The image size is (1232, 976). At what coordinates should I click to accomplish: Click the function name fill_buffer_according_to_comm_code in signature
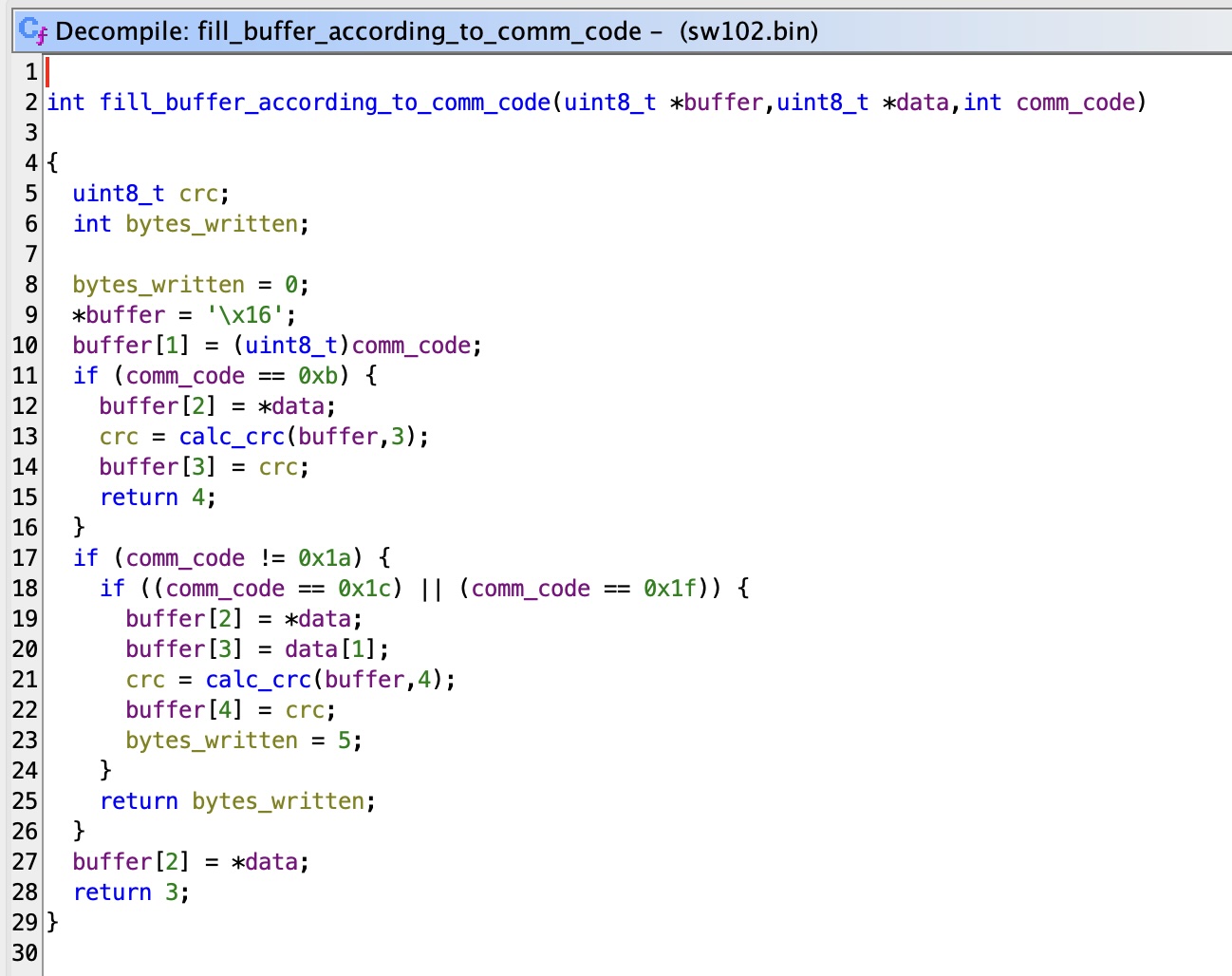click(x=326, y=103)
